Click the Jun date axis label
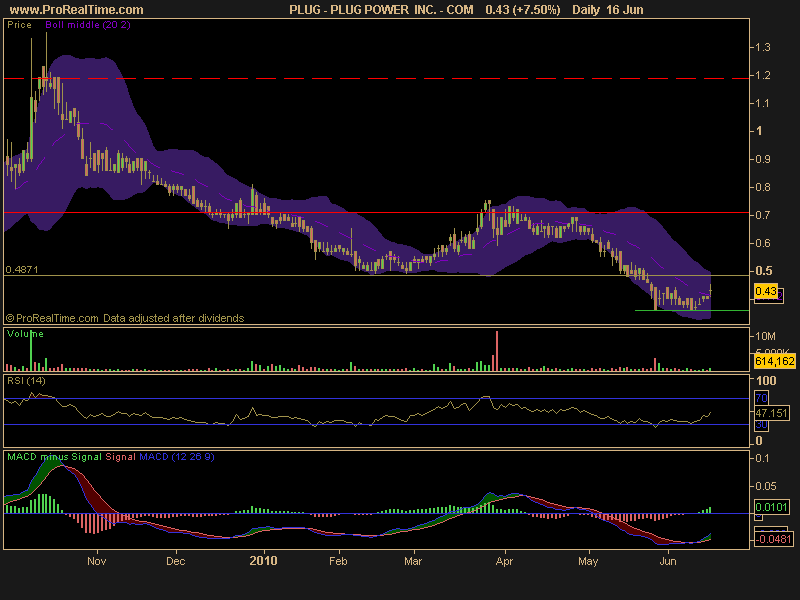This screenshot has height=600, width=800. 668,561
